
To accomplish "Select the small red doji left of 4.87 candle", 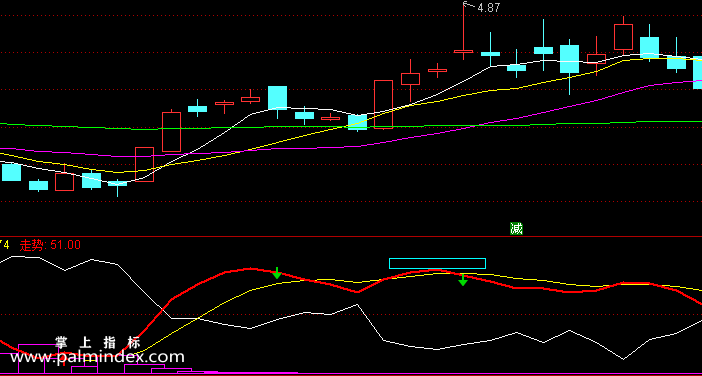I will coord(437,70).
